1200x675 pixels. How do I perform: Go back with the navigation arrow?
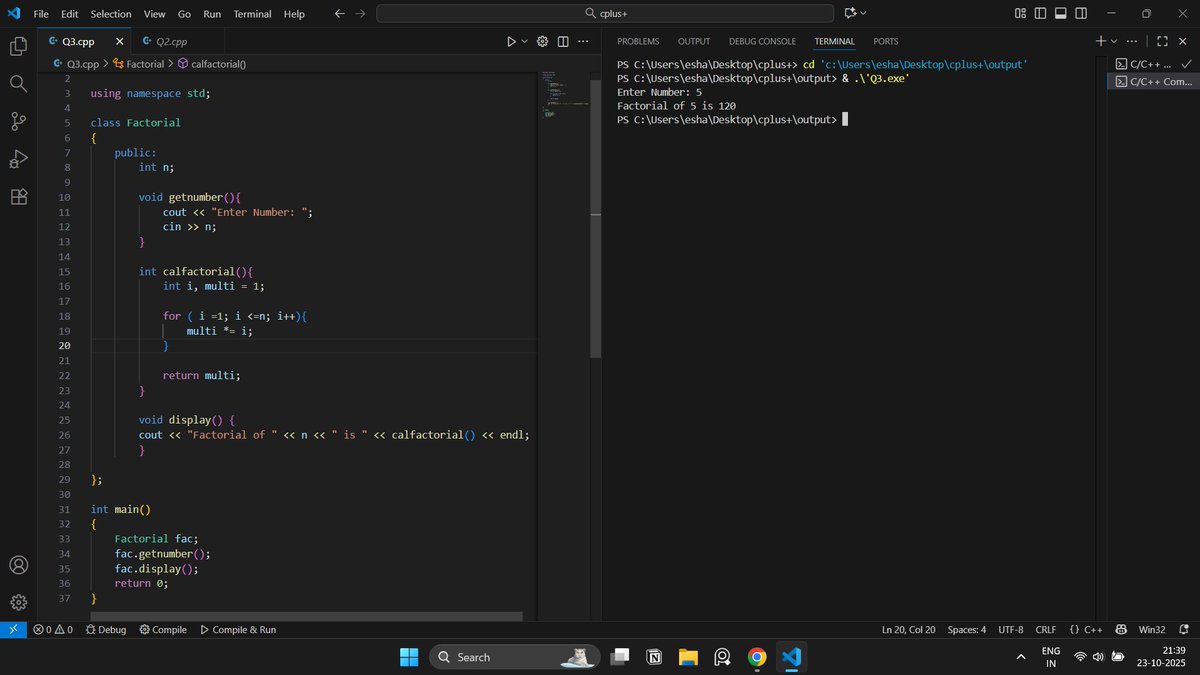[339, 14]
